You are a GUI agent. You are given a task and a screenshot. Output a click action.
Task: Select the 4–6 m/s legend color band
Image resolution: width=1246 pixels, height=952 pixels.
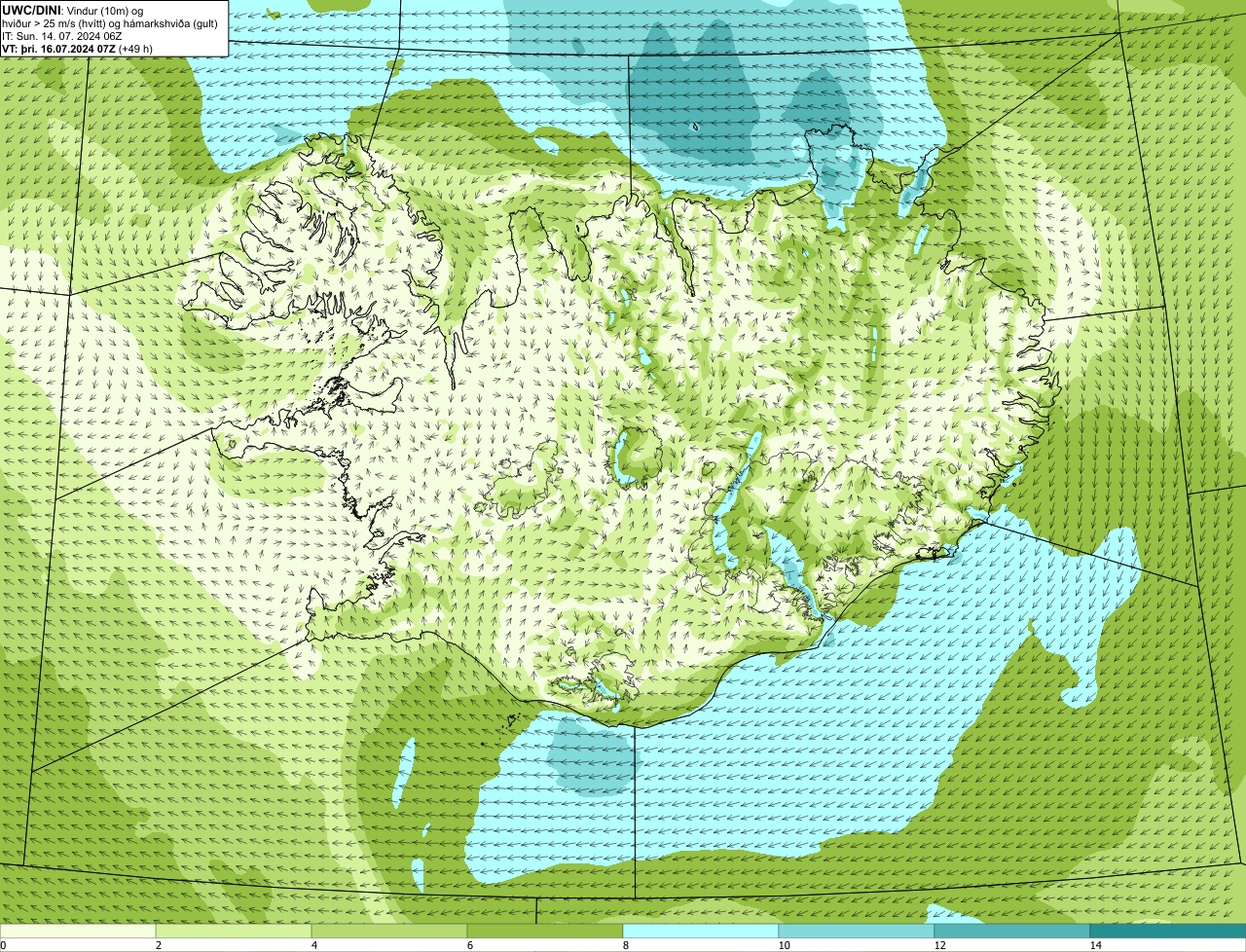pos(389,931)
